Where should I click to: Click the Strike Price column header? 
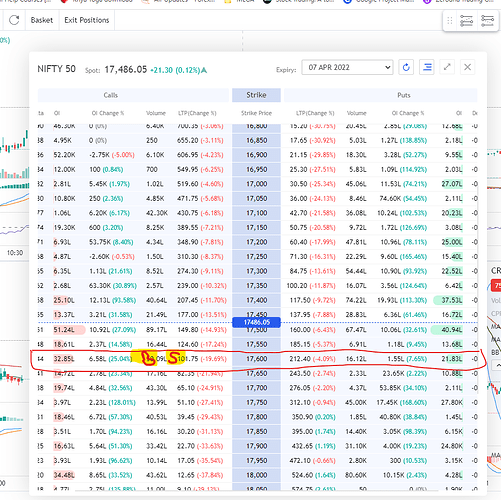click(x=256, y=113)
